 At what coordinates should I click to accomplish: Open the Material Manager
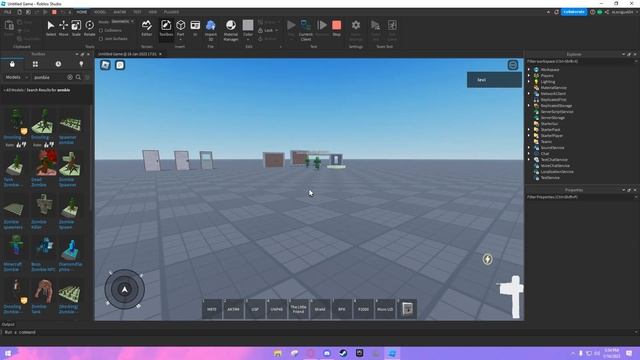tap(231, 30)
